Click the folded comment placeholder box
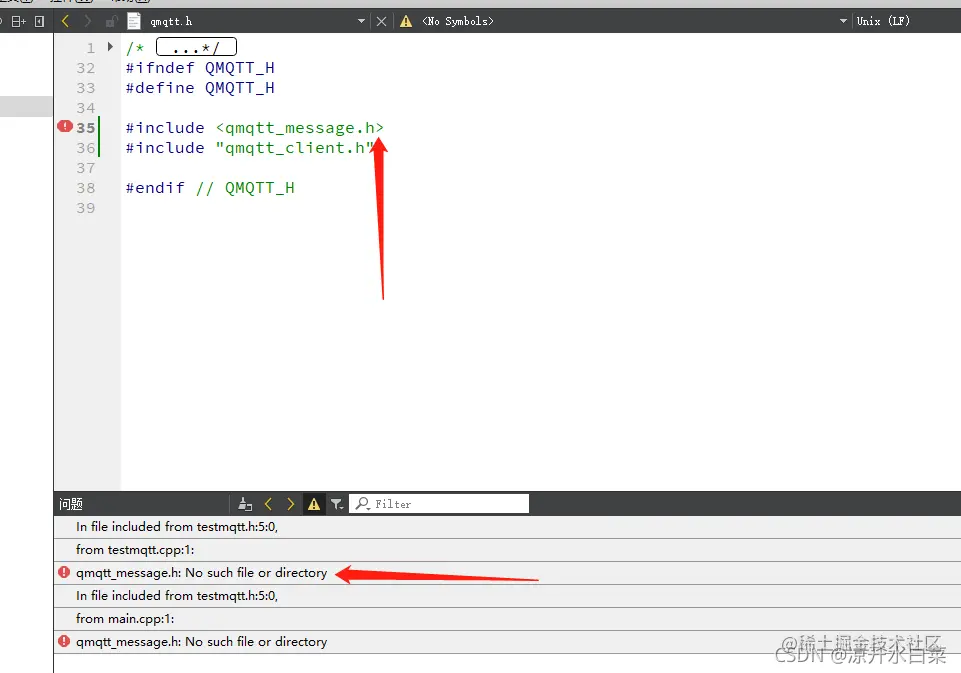961x673 pixels. coord(196,47)
